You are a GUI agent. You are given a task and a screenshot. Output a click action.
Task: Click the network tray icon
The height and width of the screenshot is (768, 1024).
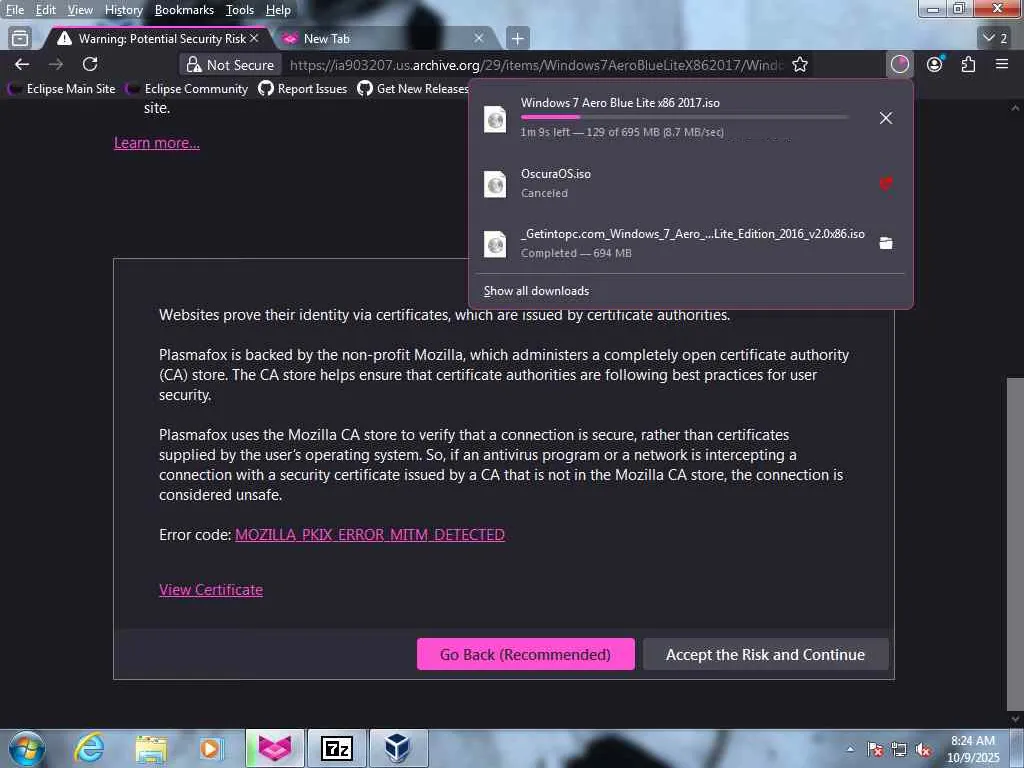pyautogui.click(x=899, y=750)
